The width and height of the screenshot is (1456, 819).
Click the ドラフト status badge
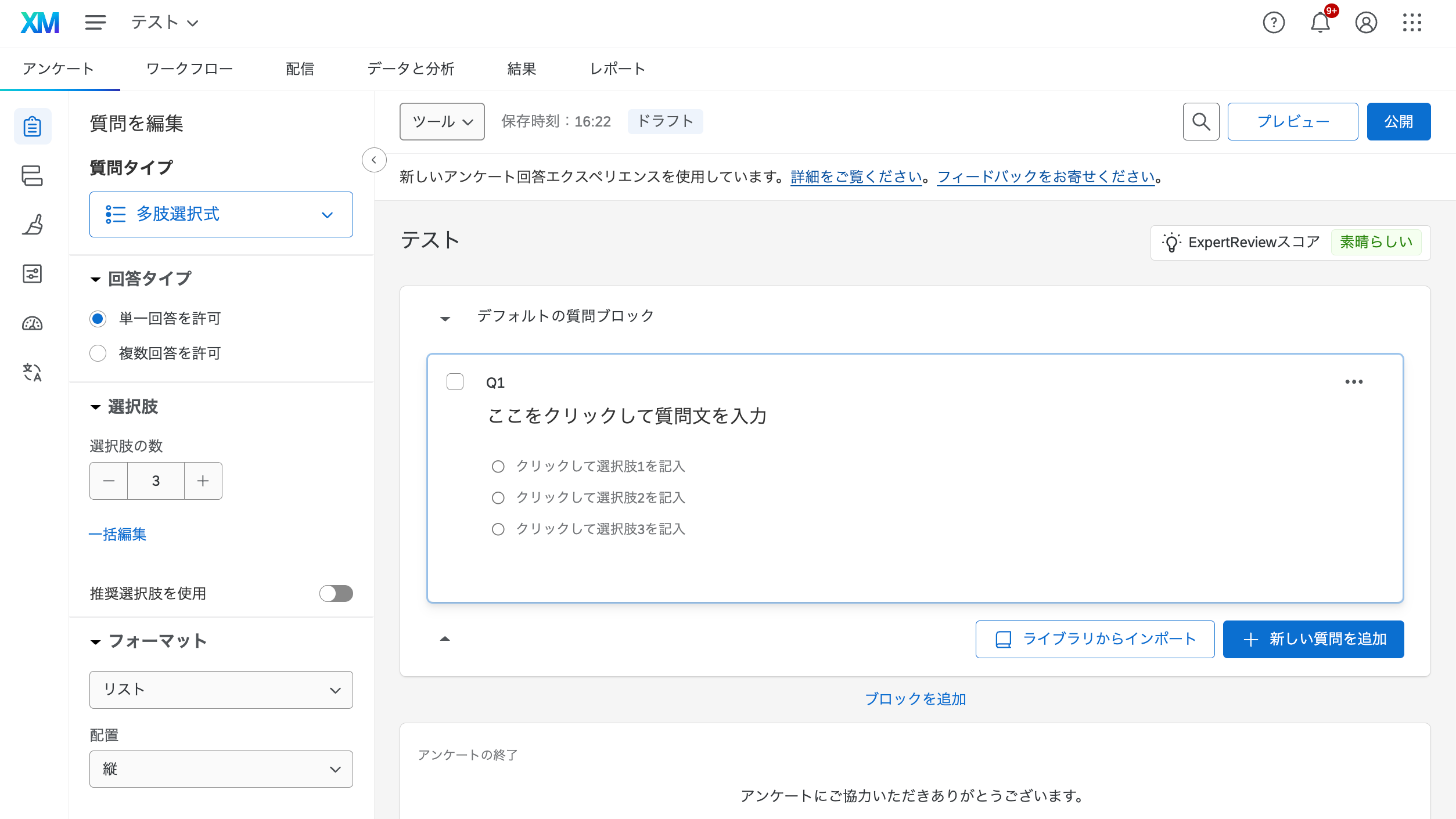pos(665,121)
